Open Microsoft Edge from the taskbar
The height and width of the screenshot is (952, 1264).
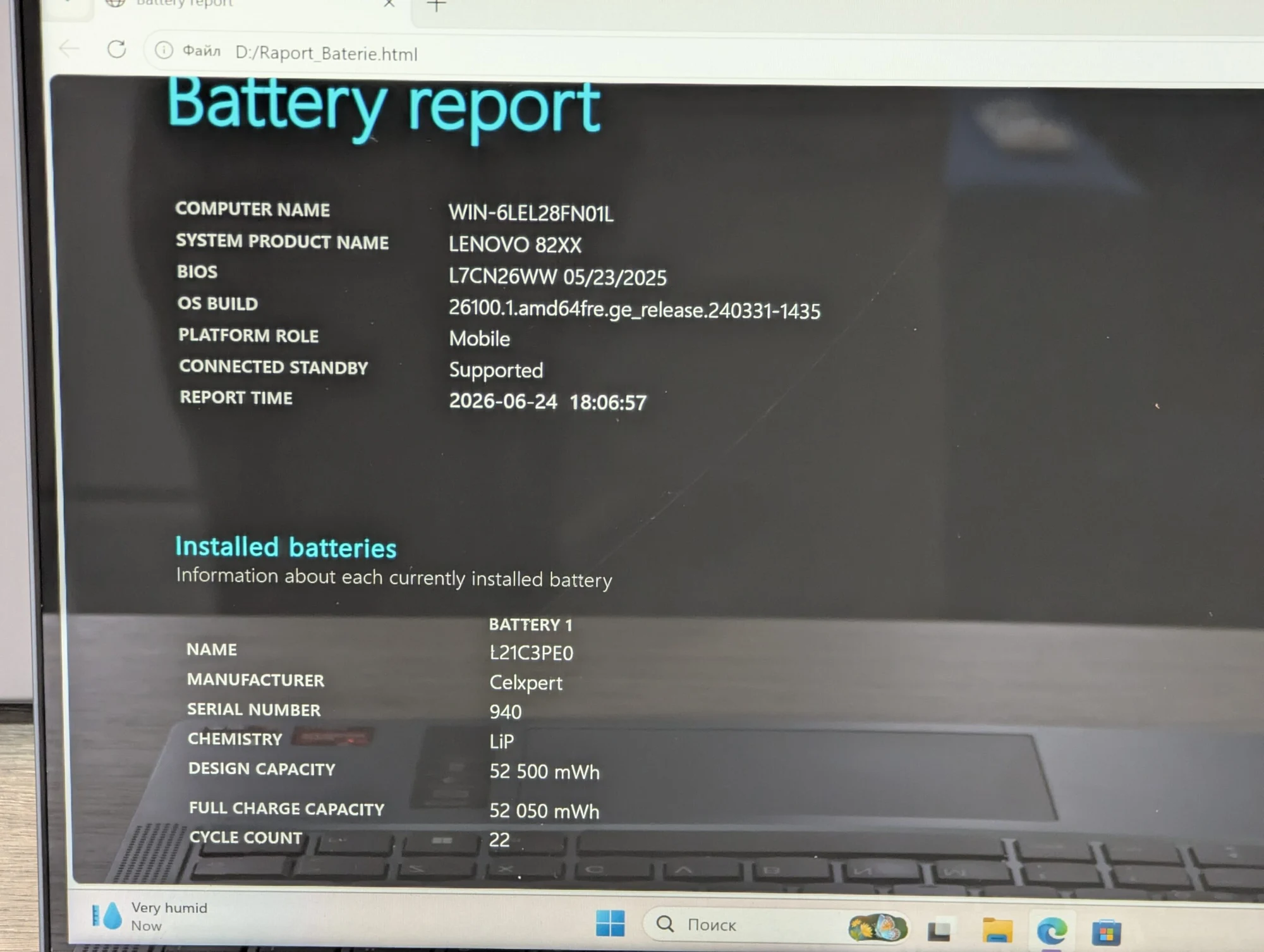coord(1052,931)
